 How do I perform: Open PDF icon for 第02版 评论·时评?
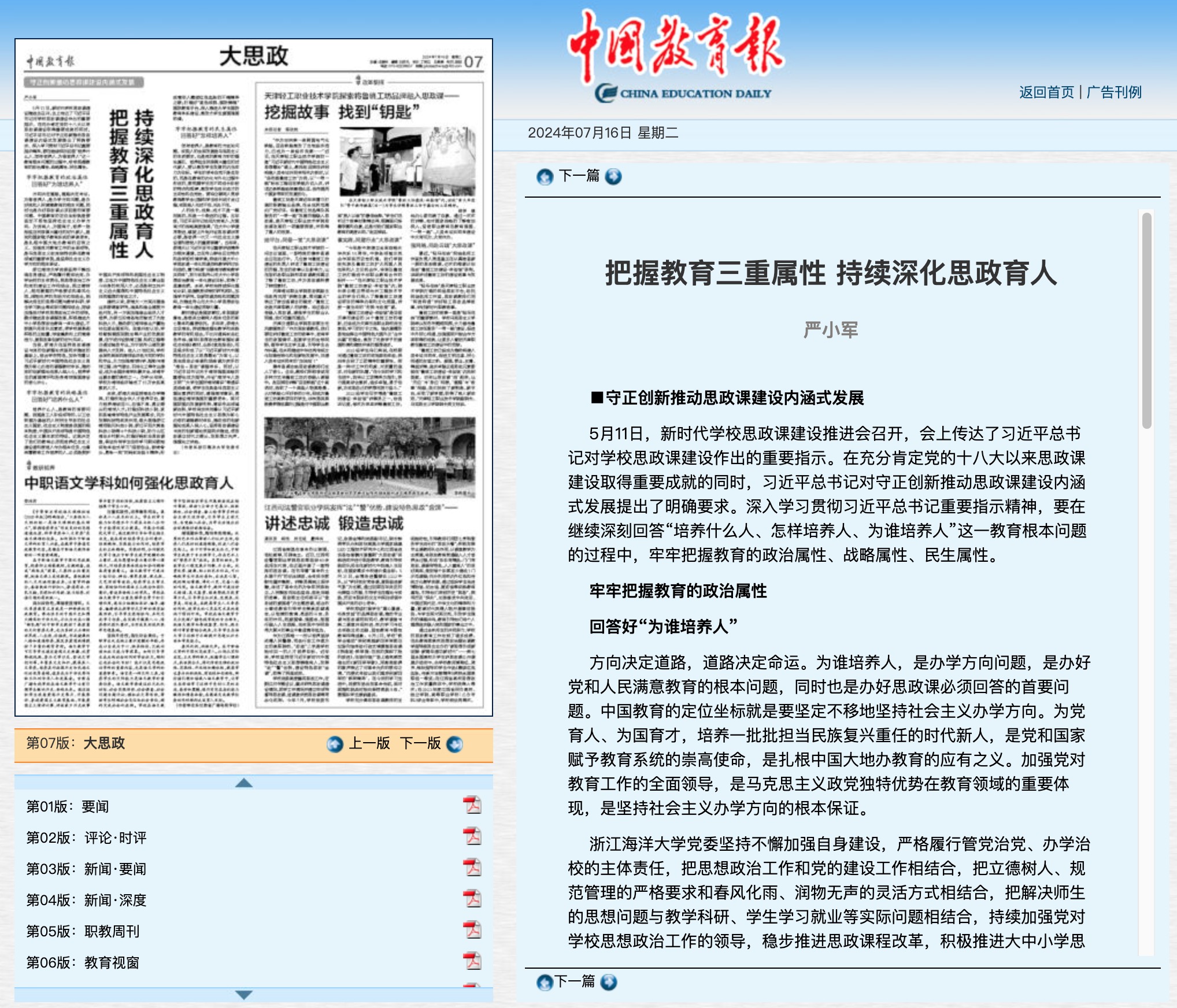[472, 836]
